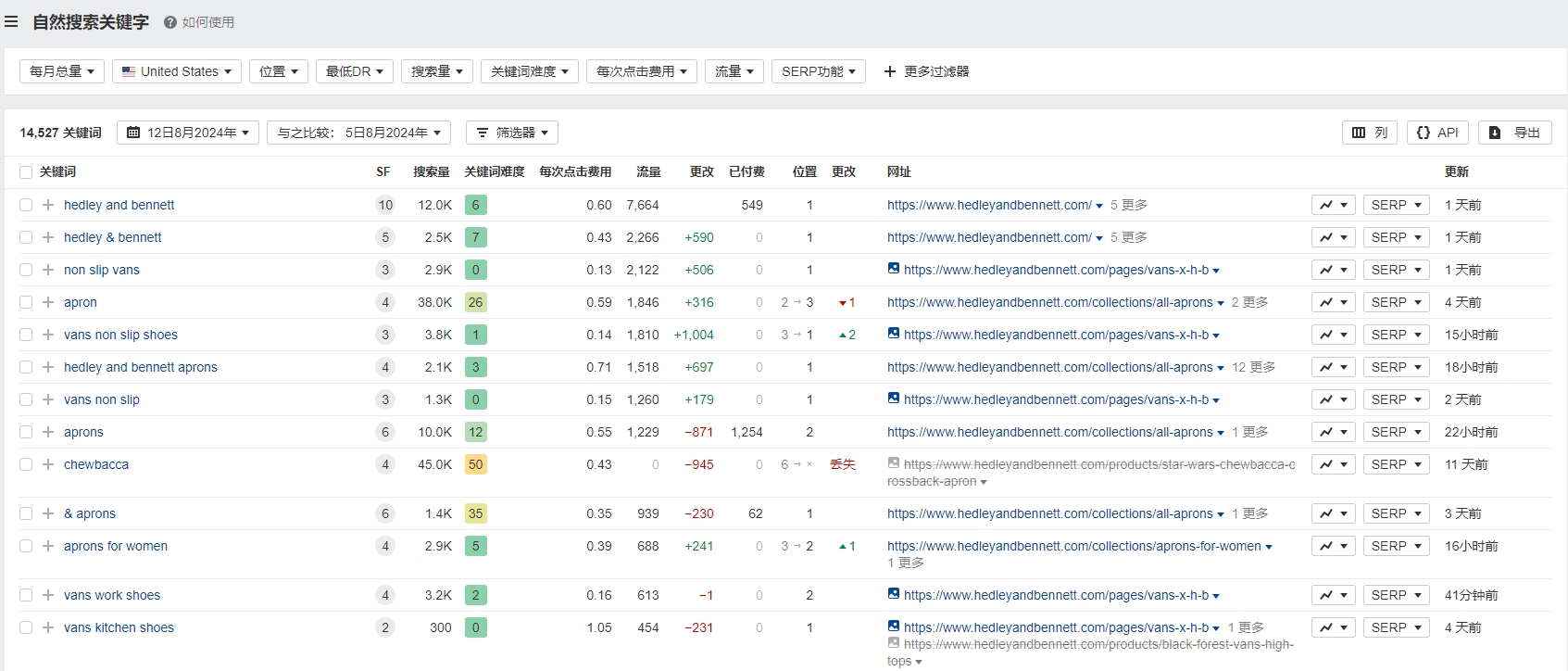Tick the apron row checkbox

26,302
